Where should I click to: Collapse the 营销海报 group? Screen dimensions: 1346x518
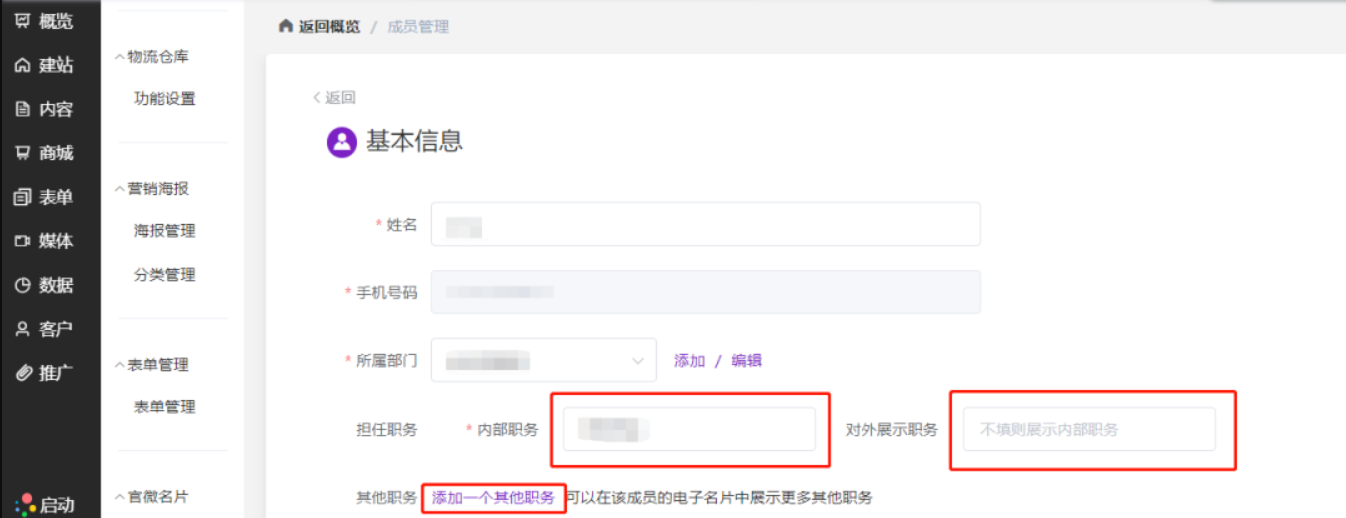(152, 188)
